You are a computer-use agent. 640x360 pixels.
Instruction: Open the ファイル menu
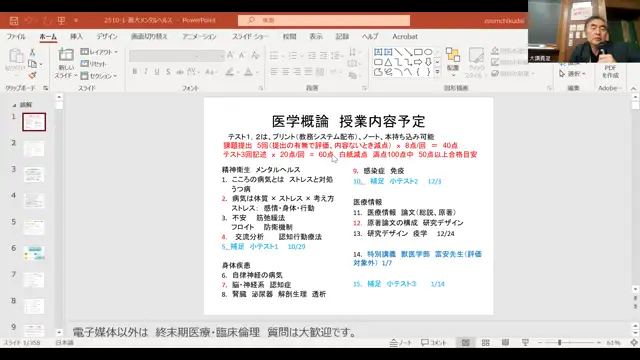pyautogui.click(x=16, y=36)
